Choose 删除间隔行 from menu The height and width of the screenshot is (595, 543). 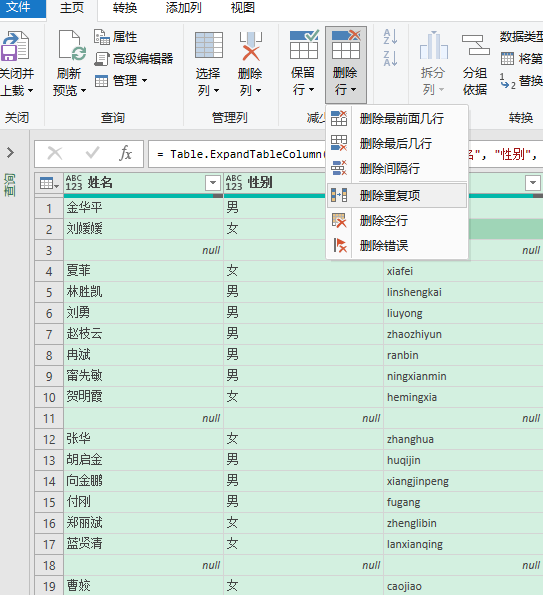(397, 168)
